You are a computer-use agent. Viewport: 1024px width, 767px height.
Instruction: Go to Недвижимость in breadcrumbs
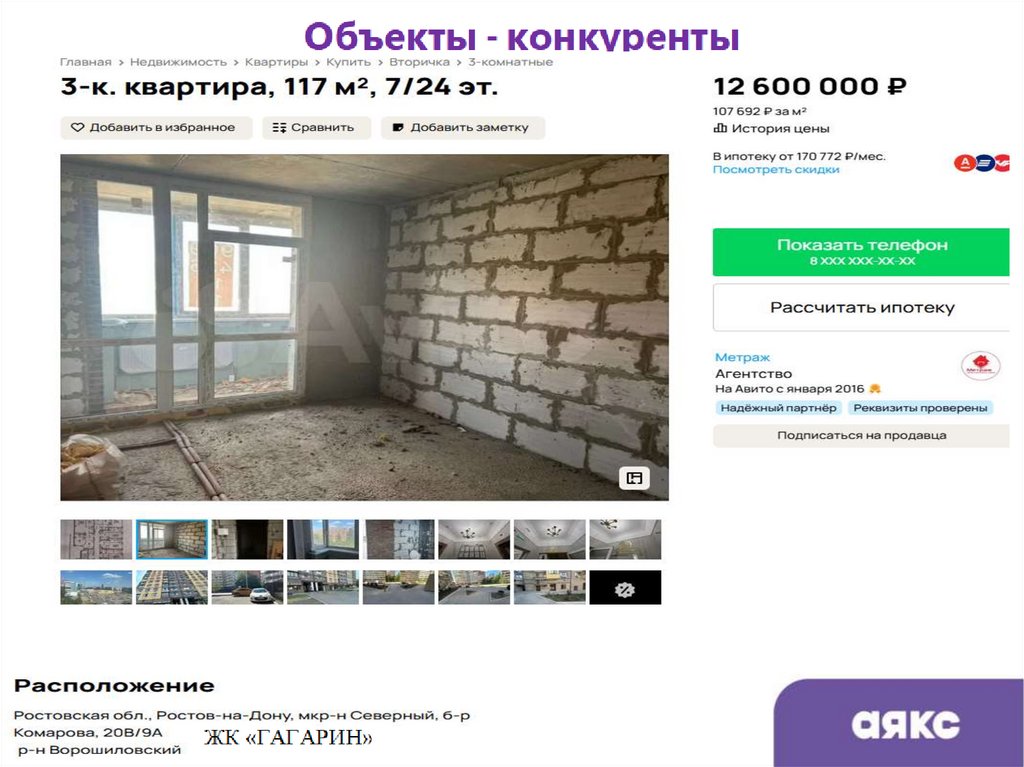point(178,62)
